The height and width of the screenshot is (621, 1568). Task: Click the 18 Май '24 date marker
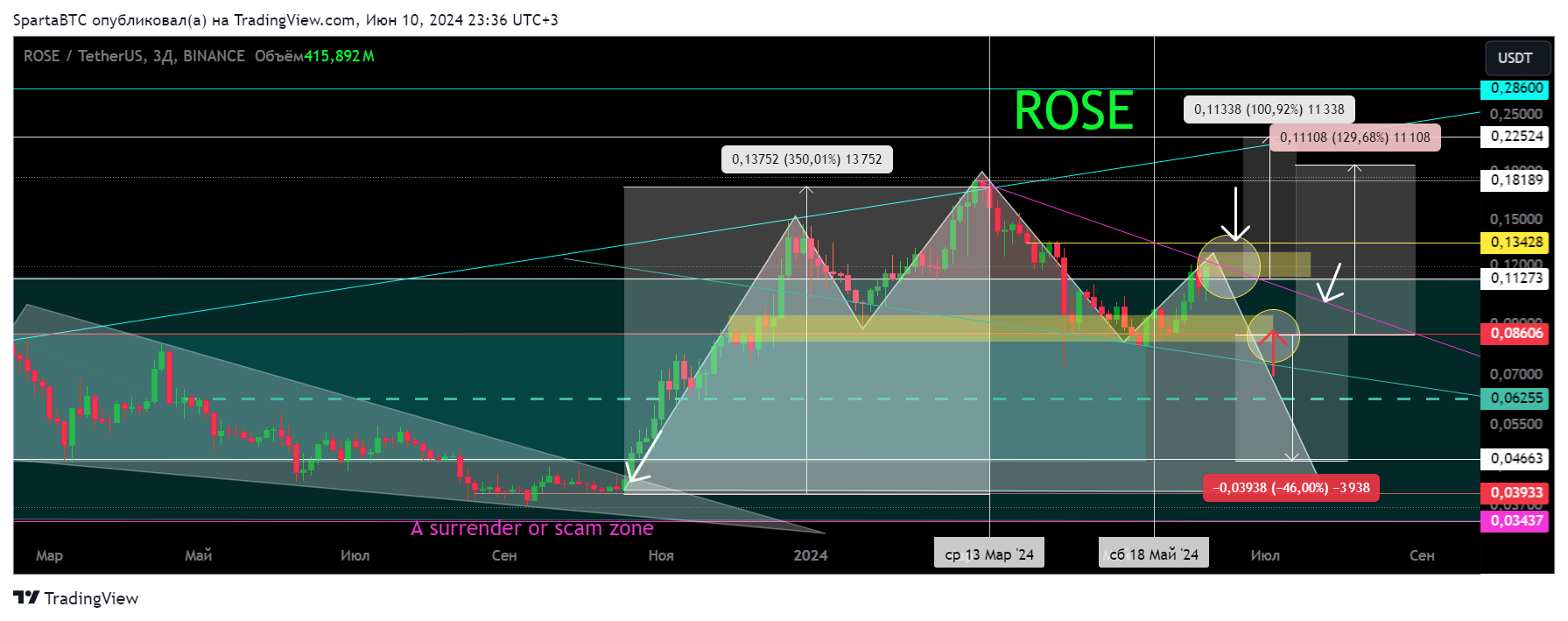point(1154,554)
